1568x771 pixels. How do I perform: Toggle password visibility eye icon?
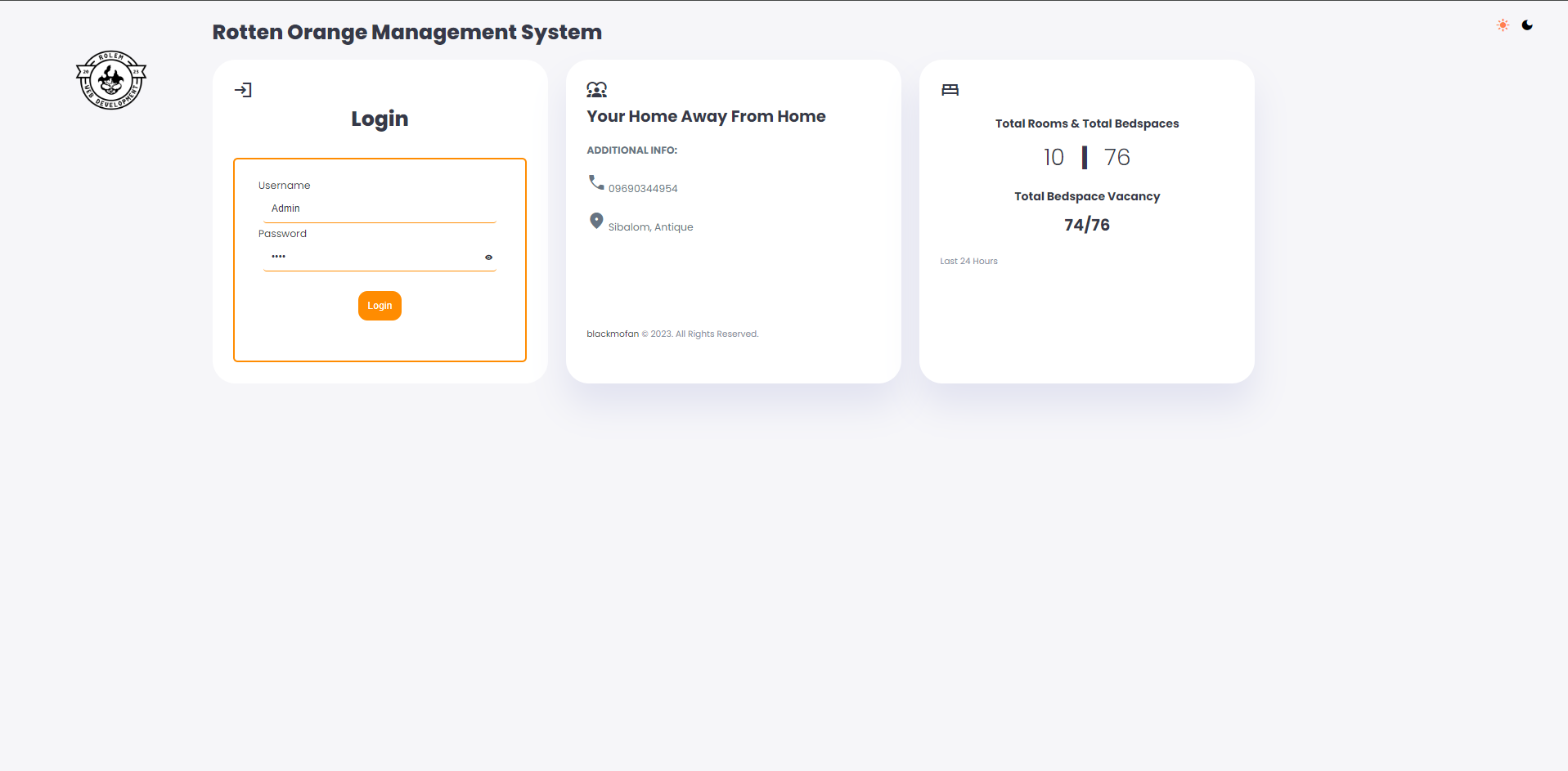[488, 258]
